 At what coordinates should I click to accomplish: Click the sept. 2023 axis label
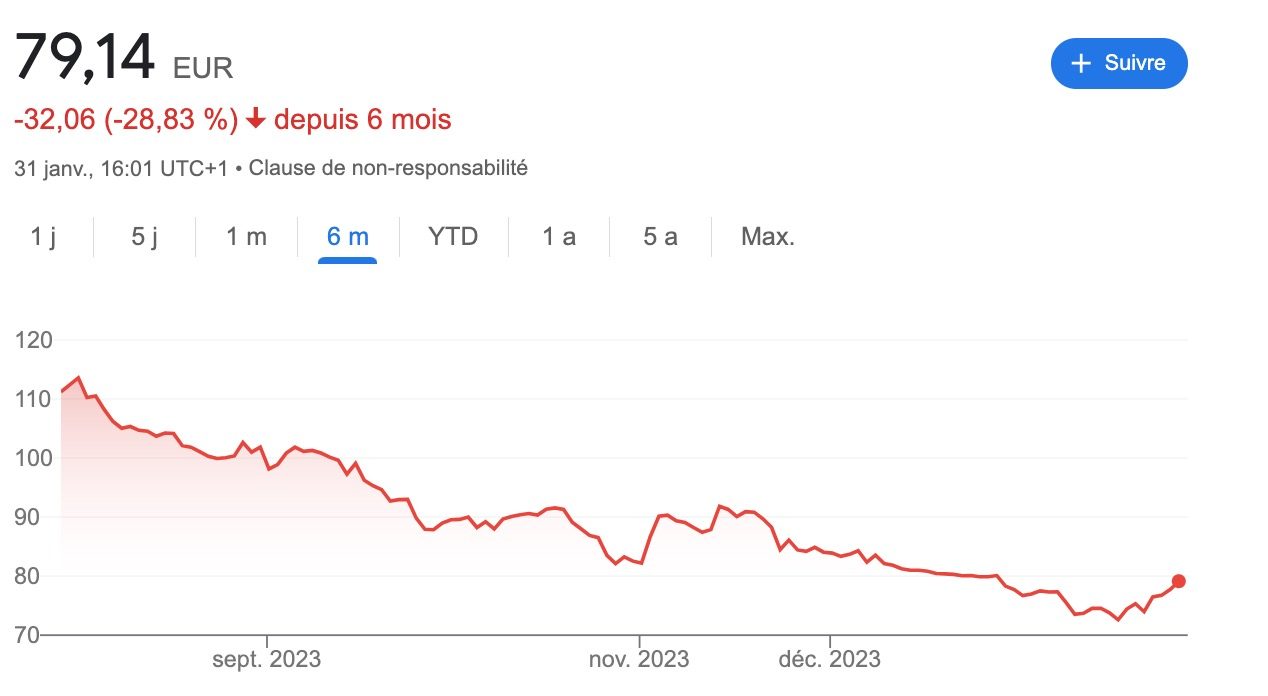267,659
